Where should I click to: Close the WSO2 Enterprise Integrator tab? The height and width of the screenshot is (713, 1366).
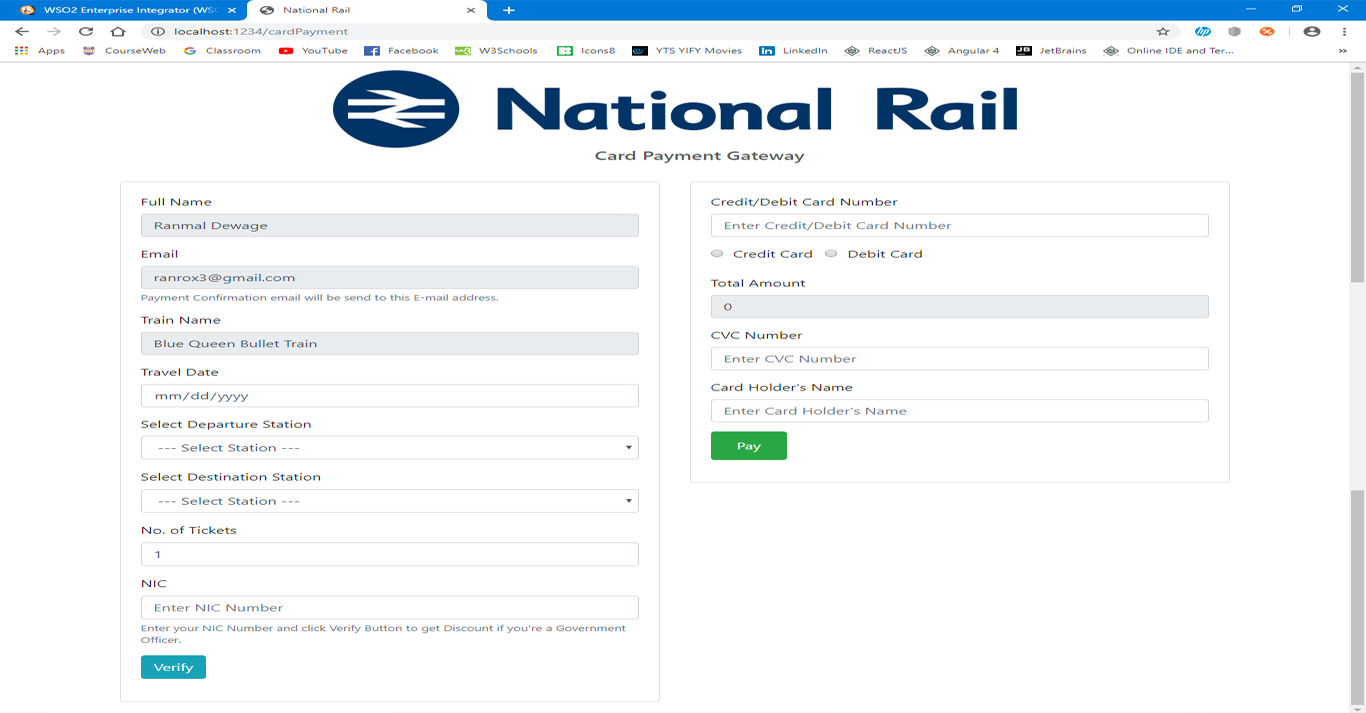232,10
